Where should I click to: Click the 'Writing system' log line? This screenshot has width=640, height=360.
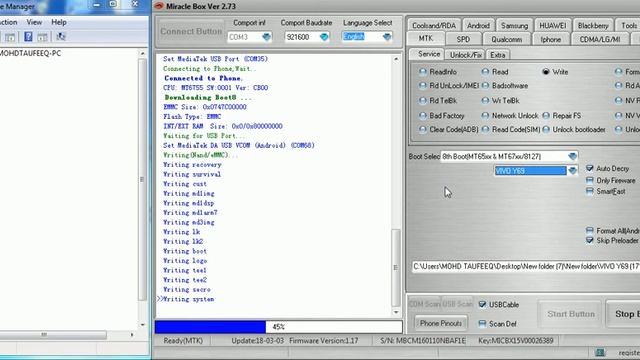(188, 299)
